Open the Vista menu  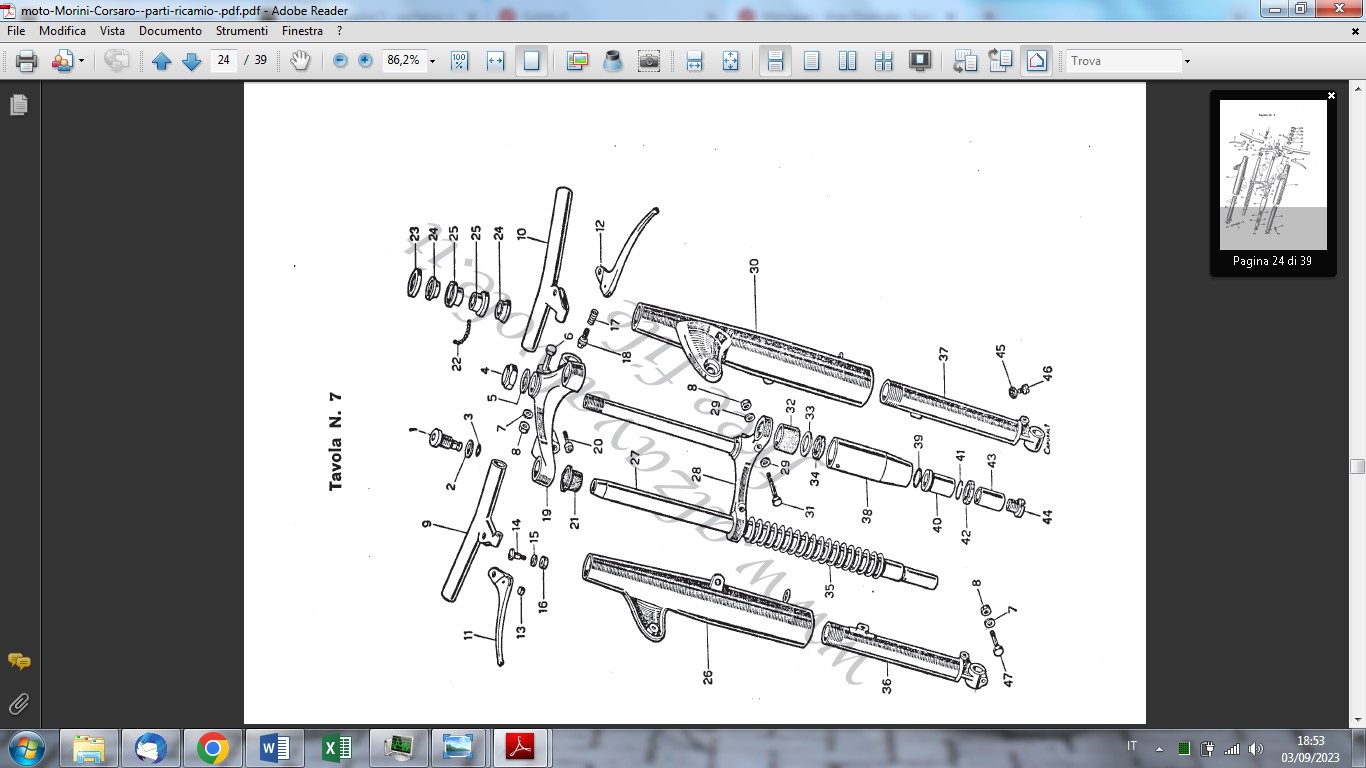[112, 31]
